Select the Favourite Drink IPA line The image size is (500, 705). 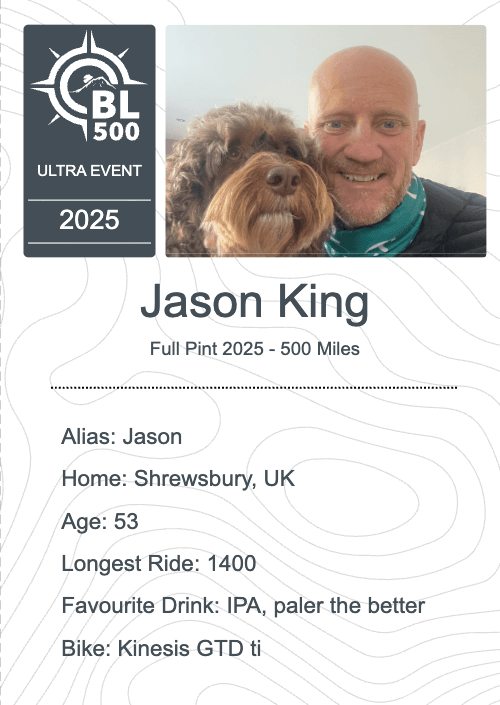point(243,606)
